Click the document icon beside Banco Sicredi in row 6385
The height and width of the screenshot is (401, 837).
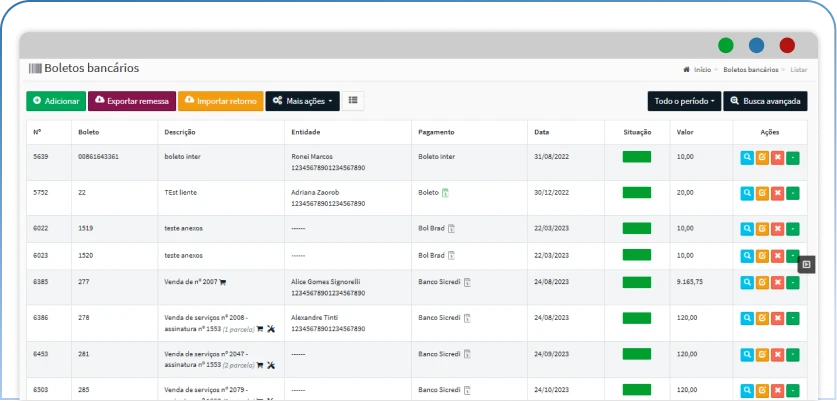point(467,283)
